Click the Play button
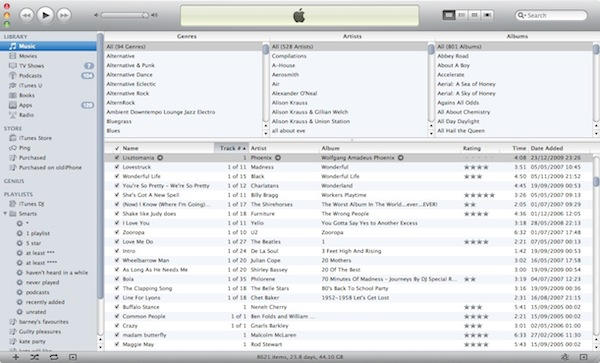 coord(45,15)
